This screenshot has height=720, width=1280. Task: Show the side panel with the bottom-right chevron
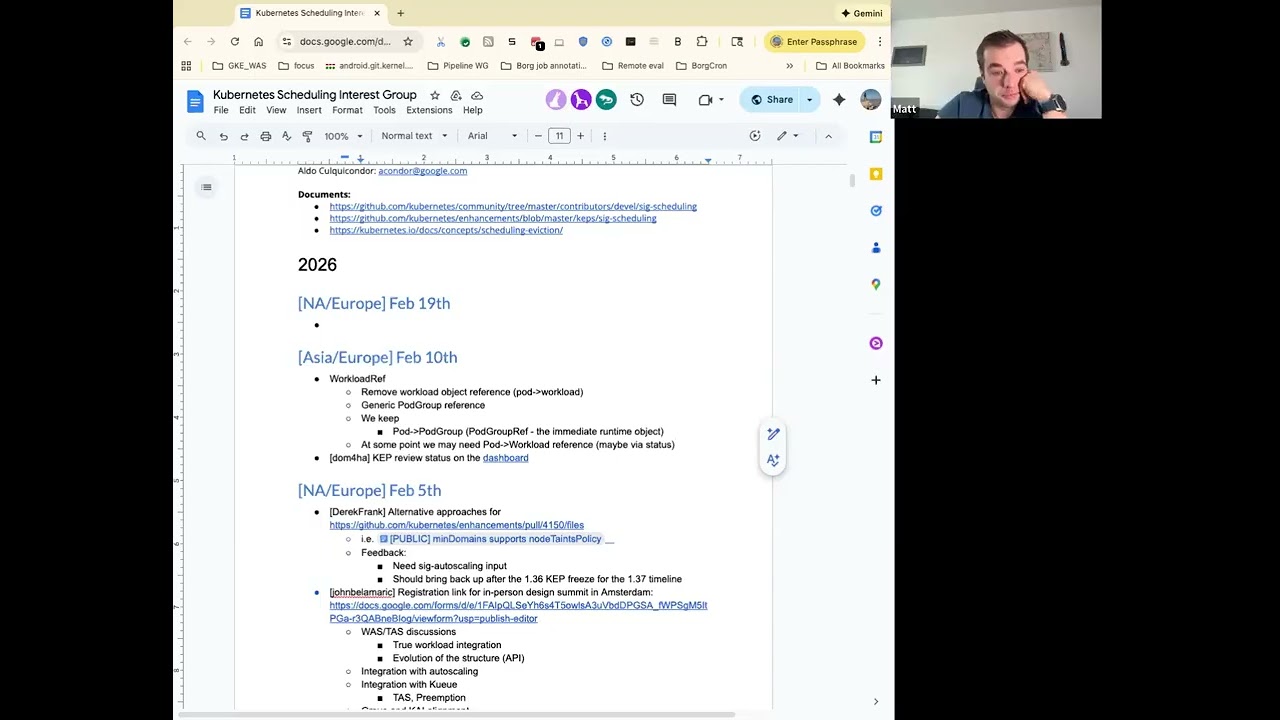coord(876,702)
